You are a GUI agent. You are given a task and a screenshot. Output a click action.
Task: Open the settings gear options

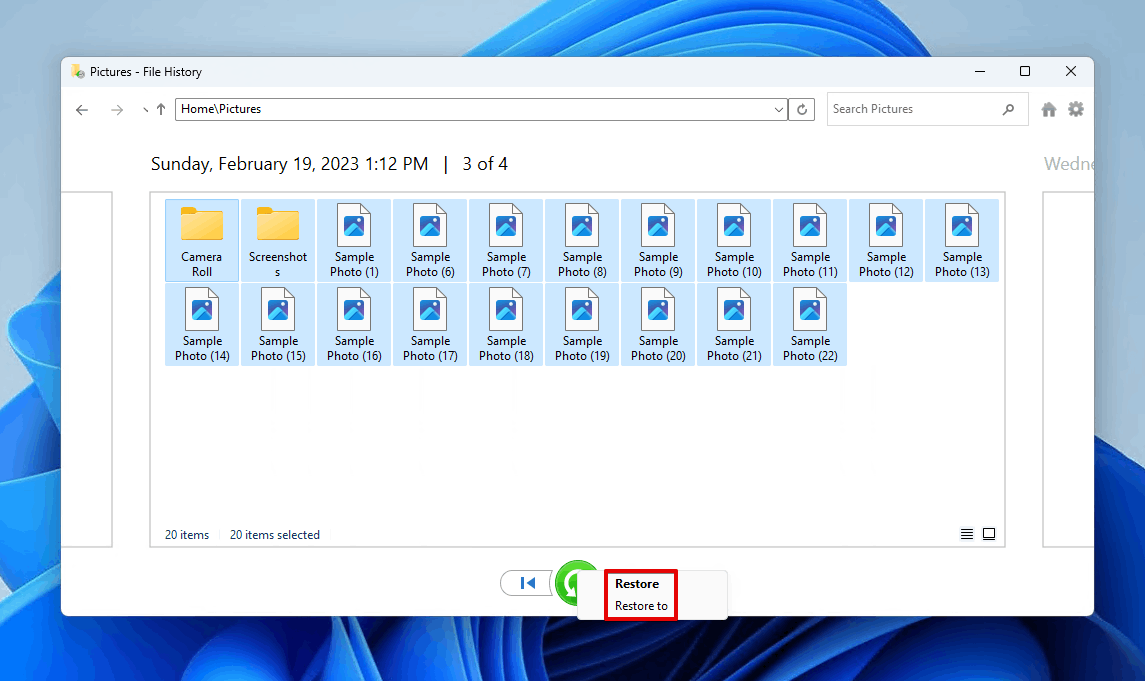(x=1076, y=109)
